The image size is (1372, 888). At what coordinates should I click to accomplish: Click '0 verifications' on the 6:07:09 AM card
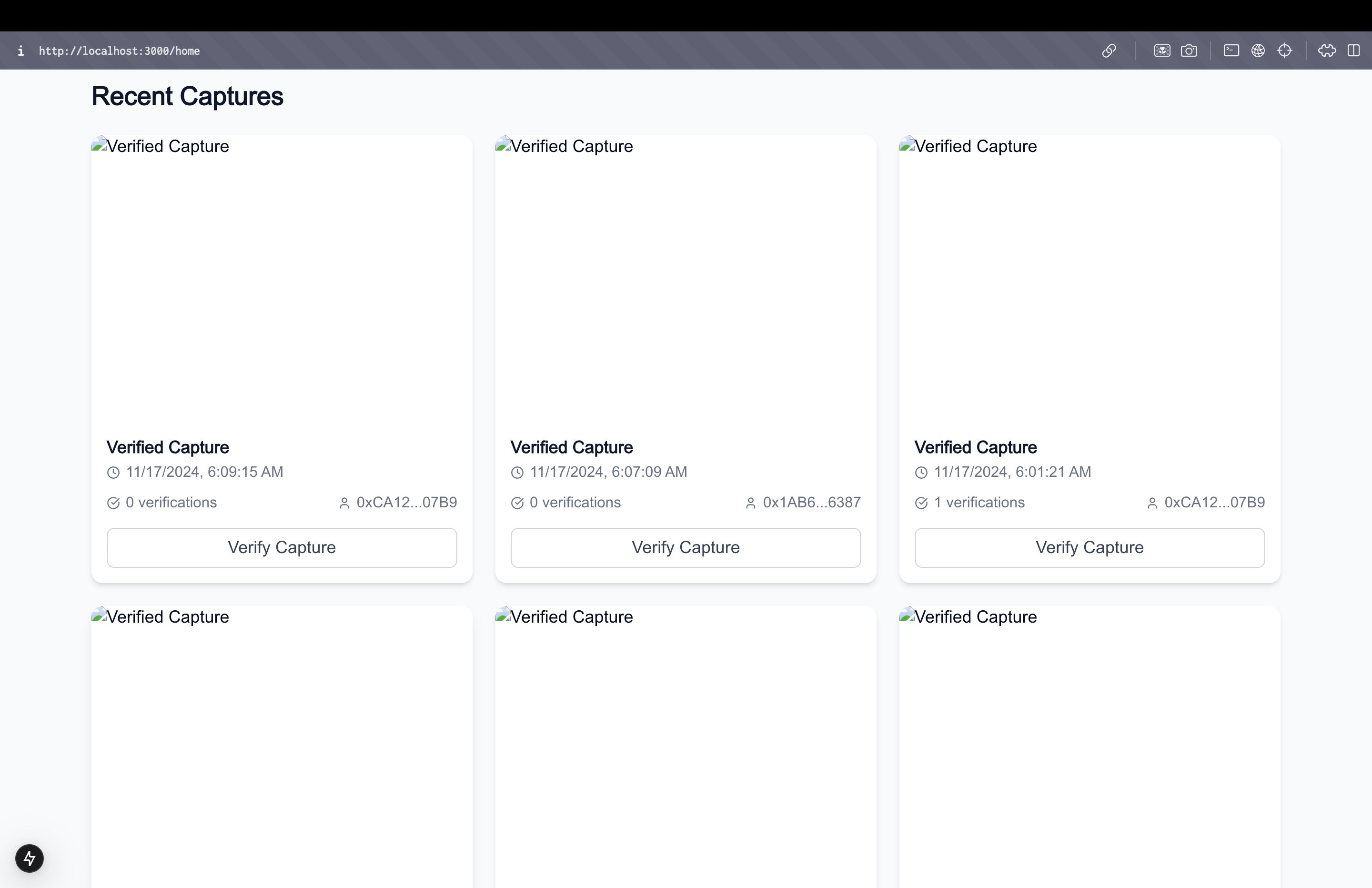coord(575,502)
